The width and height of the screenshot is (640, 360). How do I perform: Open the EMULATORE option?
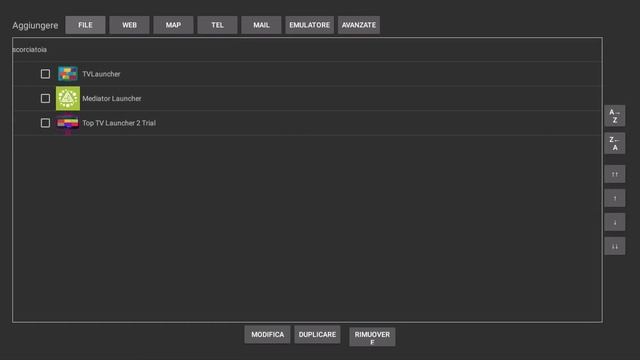(x=309, y=25)
